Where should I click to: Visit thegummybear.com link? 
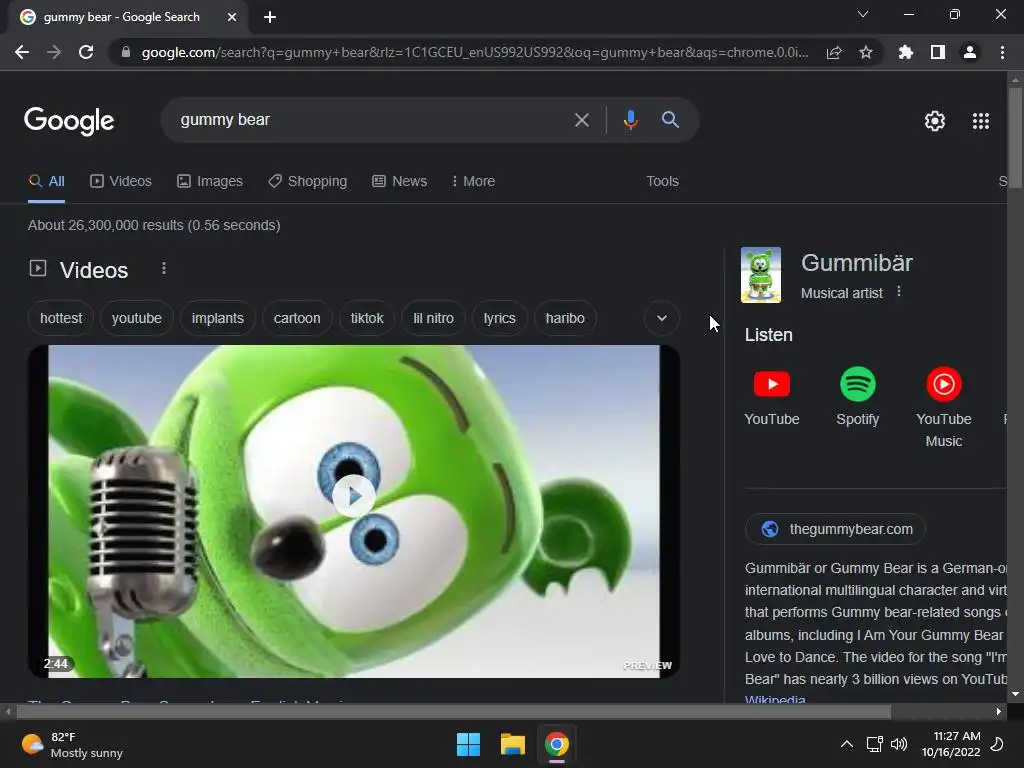click(835, 529)
